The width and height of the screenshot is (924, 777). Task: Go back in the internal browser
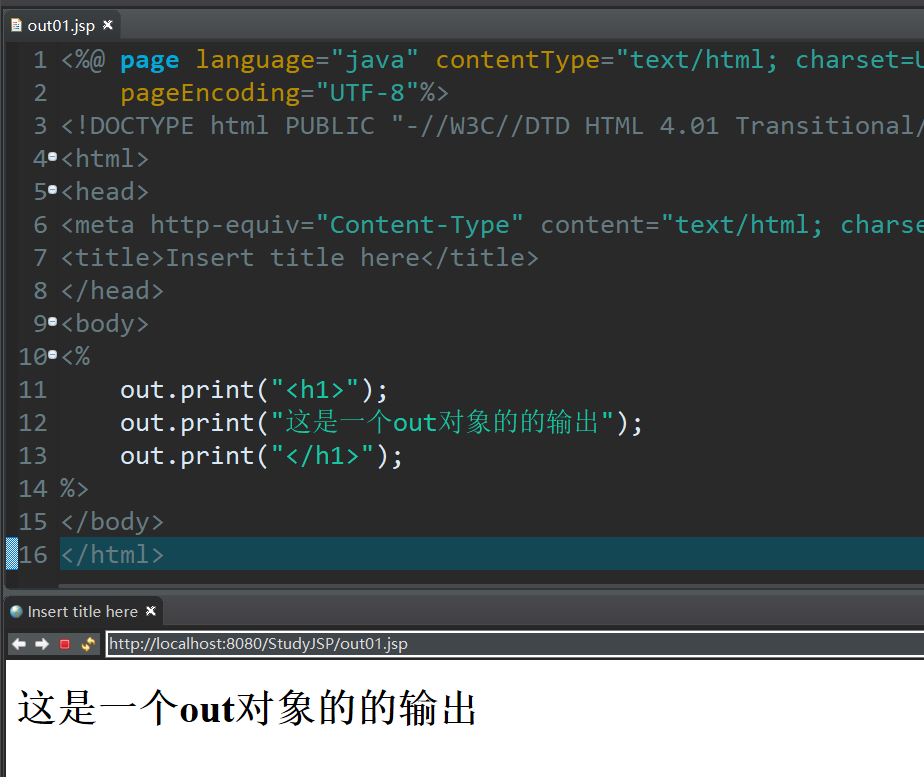(19, 644)
